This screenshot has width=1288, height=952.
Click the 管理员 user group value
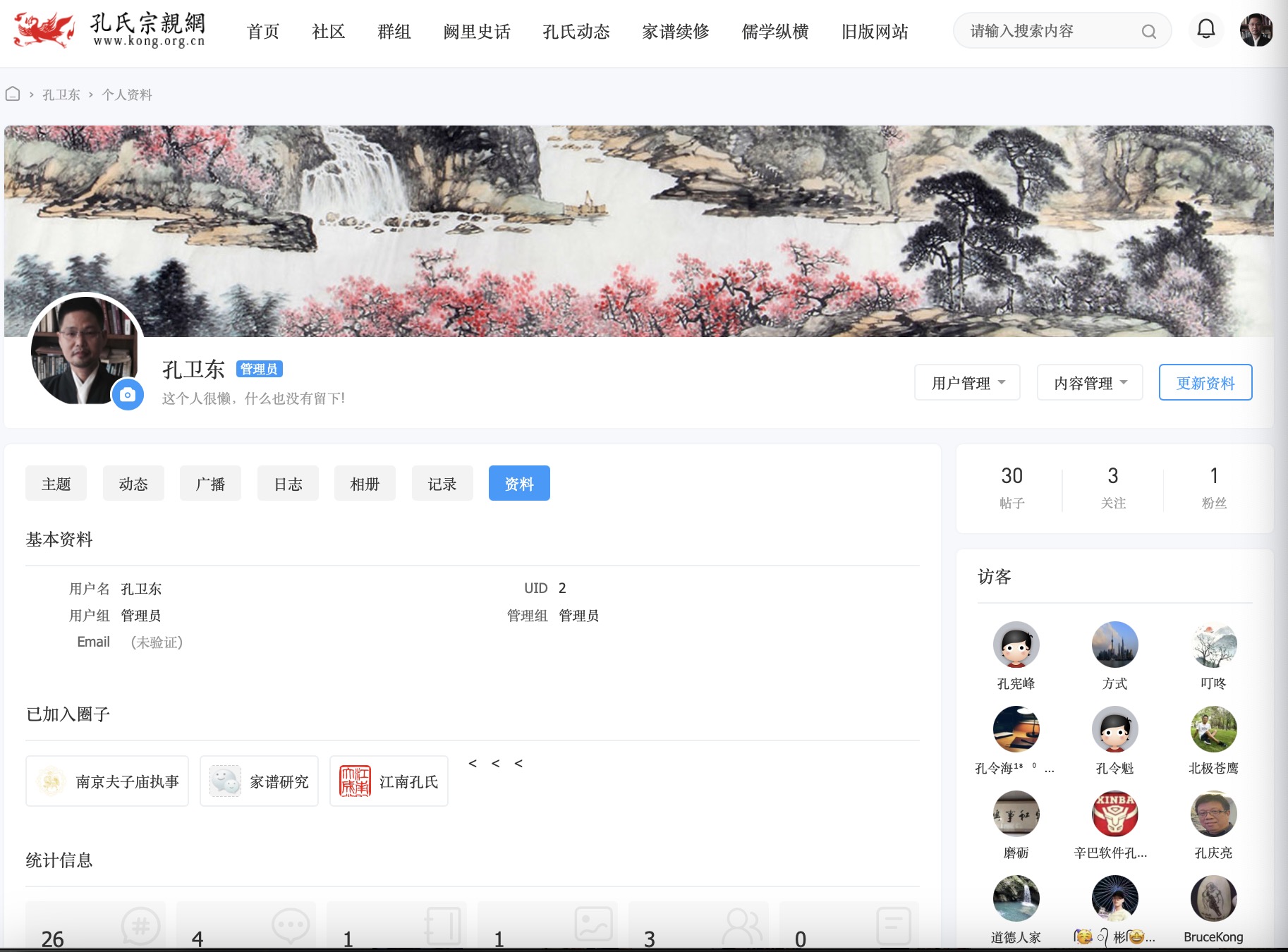point(141,616)
